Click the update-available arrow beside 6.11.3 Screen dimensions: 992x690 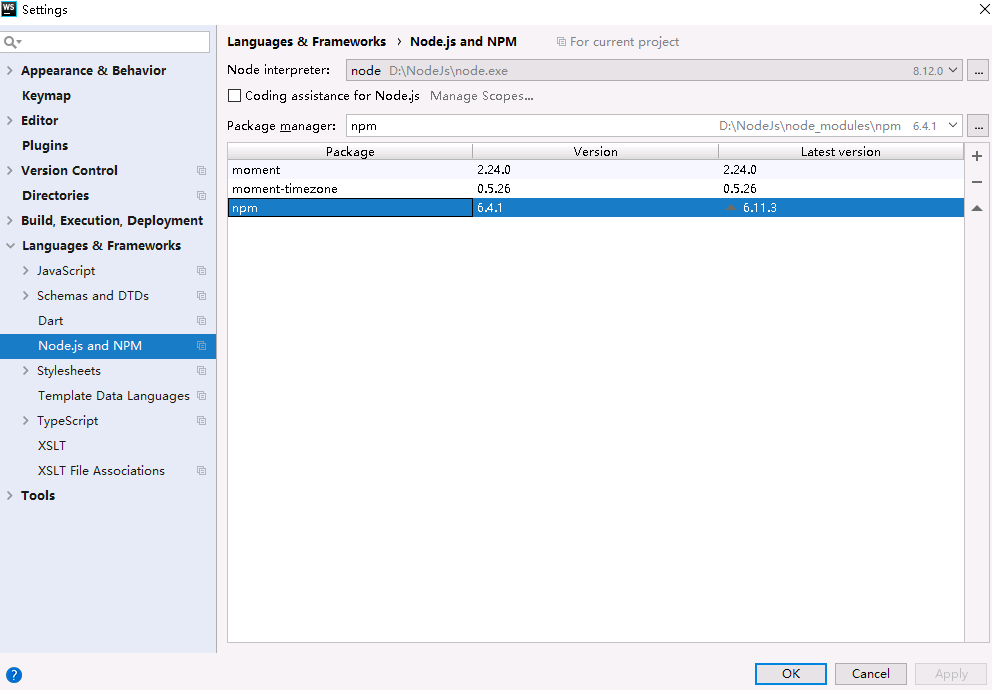[x=731, y=207]
